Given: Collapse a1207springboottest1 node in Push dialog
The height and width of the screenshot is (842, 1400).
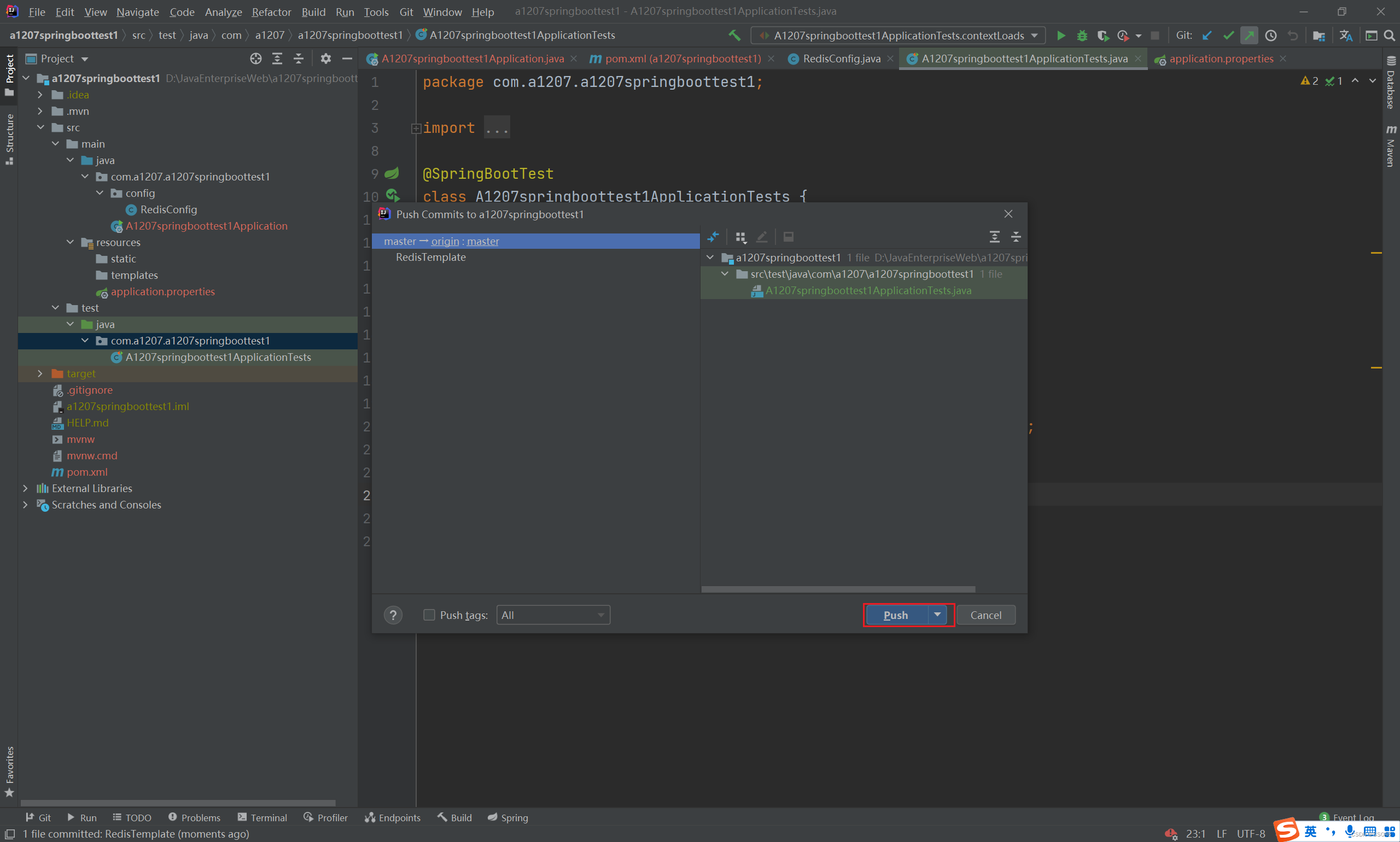Looking at the screenshot, I should coord(710,258).
